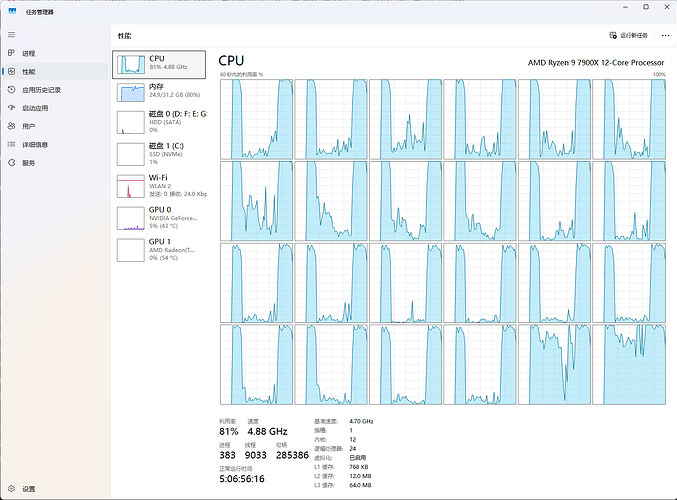The image size is (677, 500).
Task: Switch to 进程 page
Action: [x=28, y=53]
